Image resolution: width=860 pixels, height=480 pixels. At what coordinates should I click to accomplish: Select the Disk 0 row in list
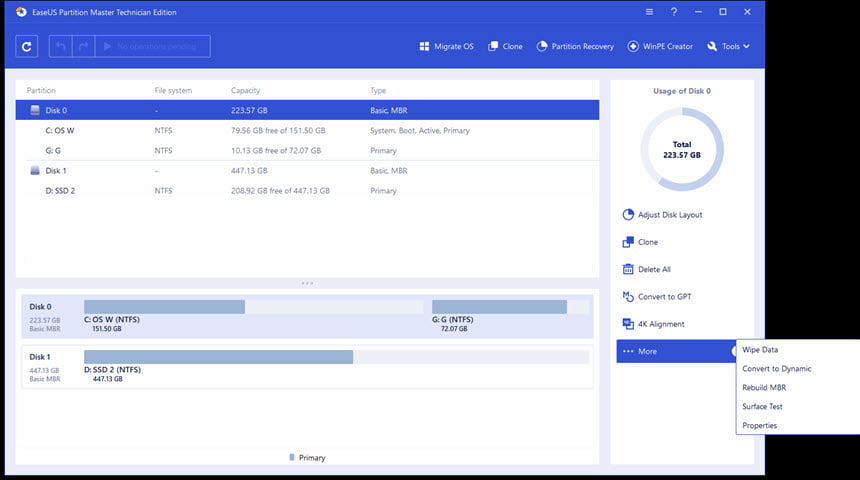click(x=307, y=110)
